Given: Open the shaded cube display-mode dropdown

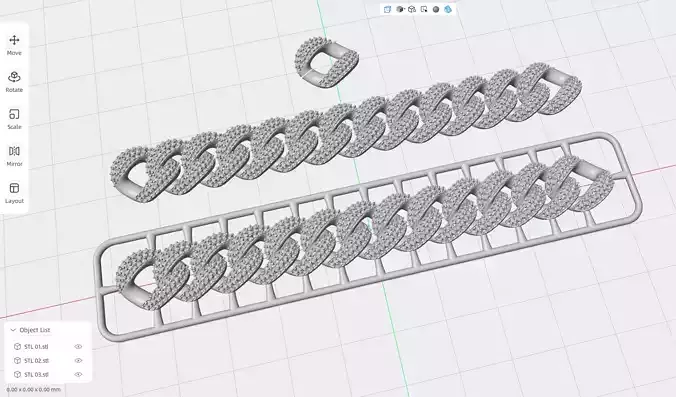Looking at the screenshot, I should tap(400, 9).
